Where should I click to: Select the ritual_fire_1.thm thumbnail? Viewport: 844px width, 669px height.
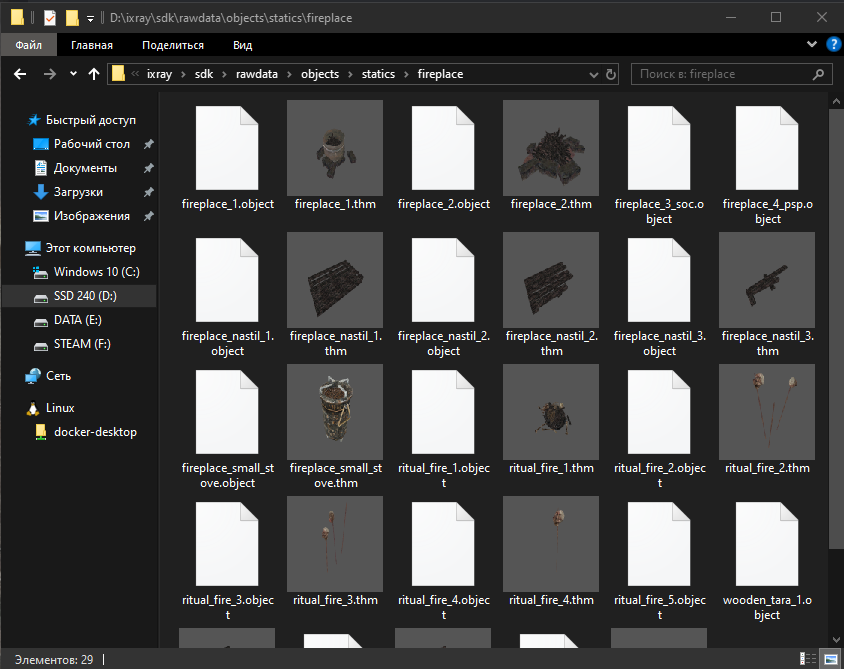[551, 412]
